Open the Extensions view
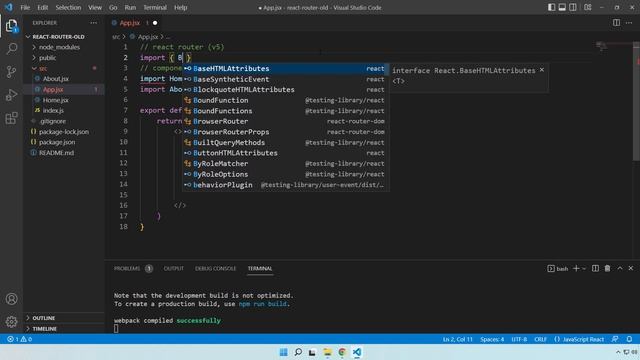Viewport: 640px width, 360px height. point(11,118)
